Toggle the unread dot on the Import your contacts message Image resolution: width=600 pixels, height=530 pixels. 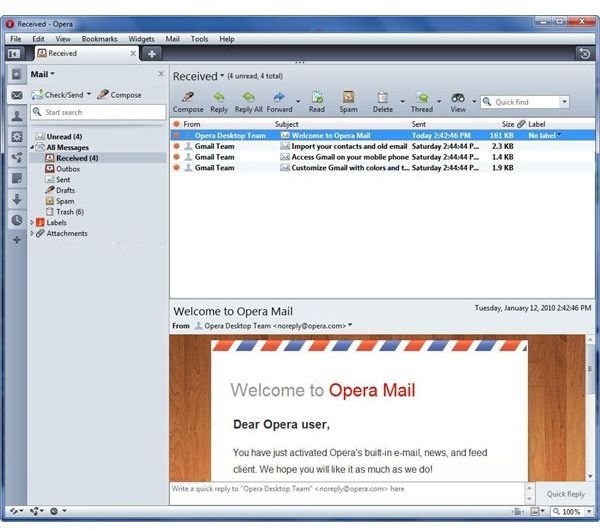[x=176, y=146]
